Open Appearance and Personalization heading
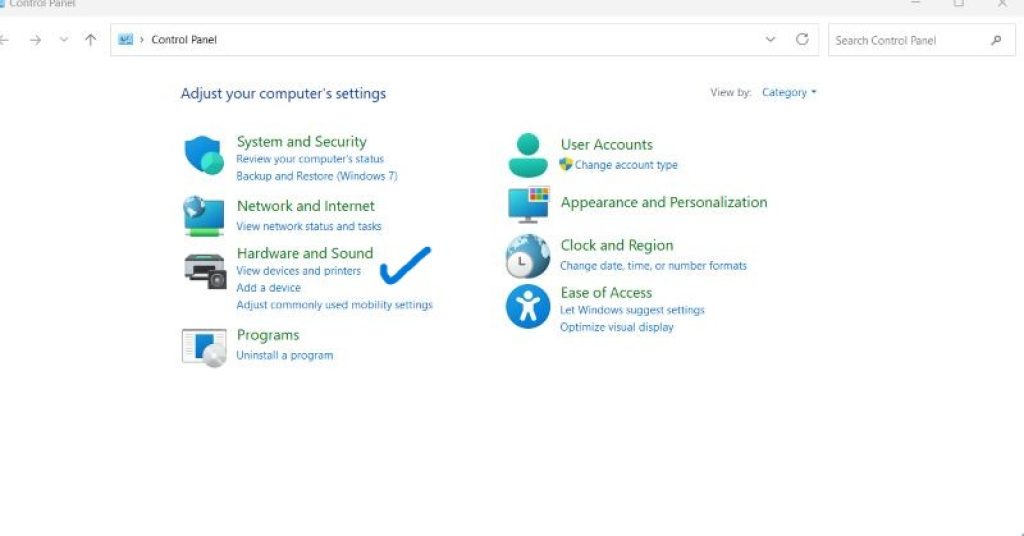Image resolution: width=1024 pixels, height=536 pixels. (664, 202)
